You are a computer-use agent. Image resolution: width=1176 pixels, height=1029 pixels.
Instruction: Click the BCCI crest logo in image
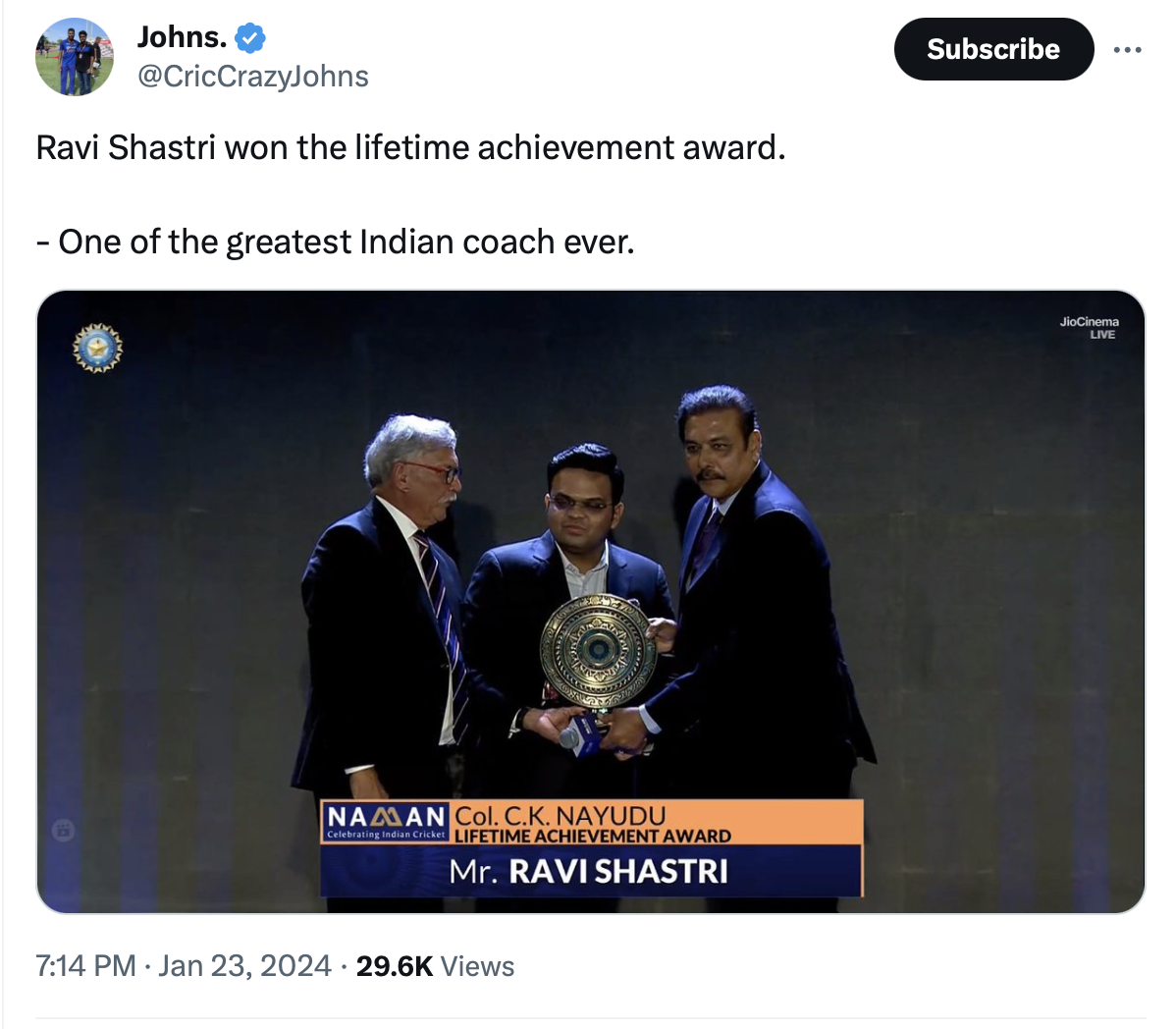97,348
